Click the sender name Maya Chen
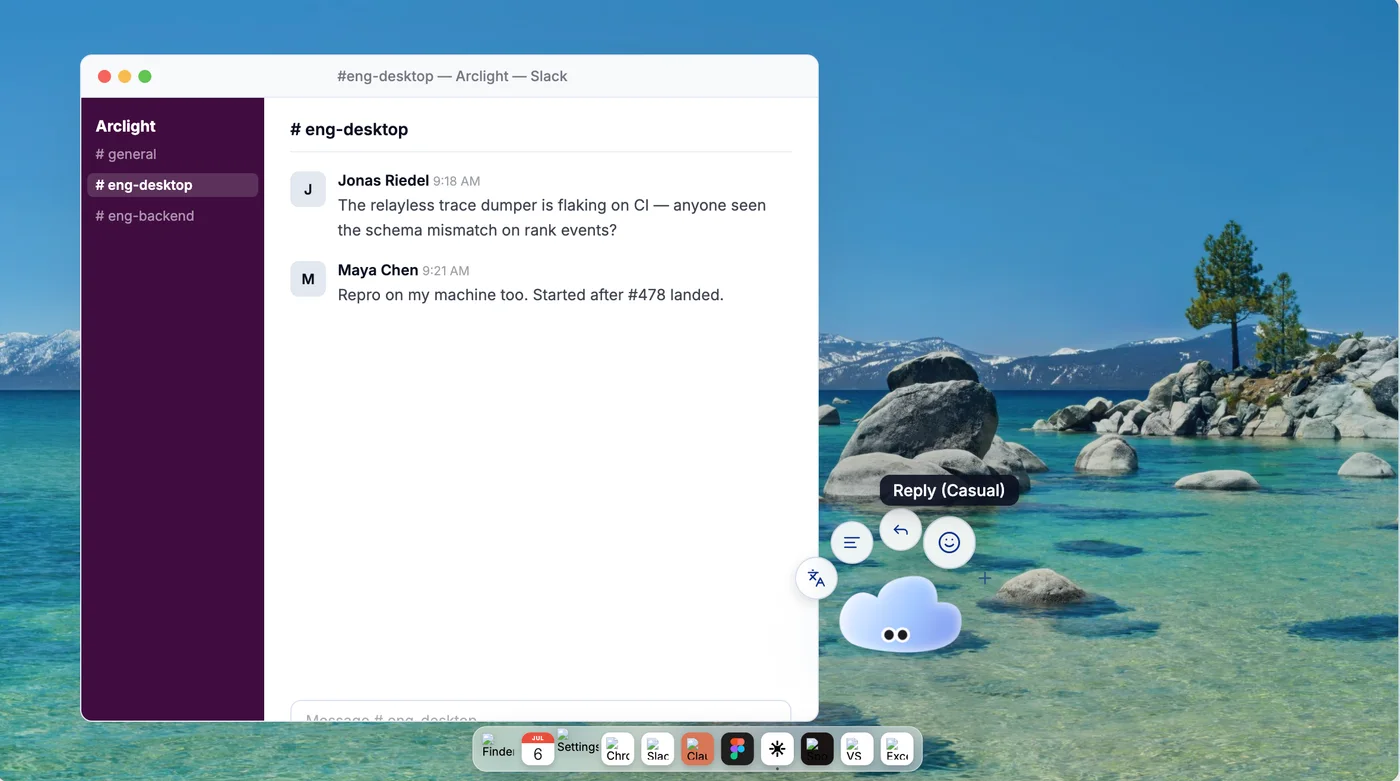This screenshot has width=1400, height=781. click(x=378, y=270)
